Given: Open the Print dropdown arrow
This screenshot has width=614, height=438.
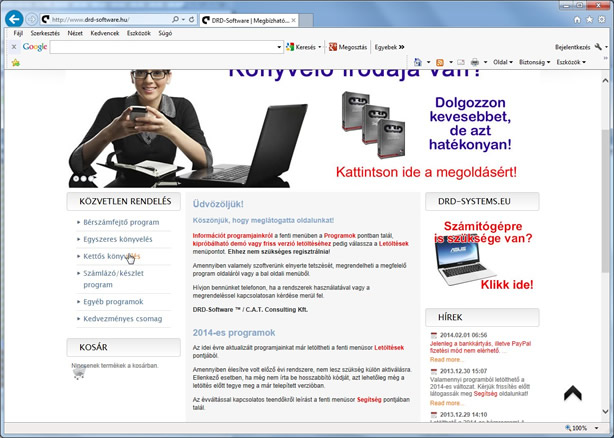Looking at the screenshot, I should (486, 62).
